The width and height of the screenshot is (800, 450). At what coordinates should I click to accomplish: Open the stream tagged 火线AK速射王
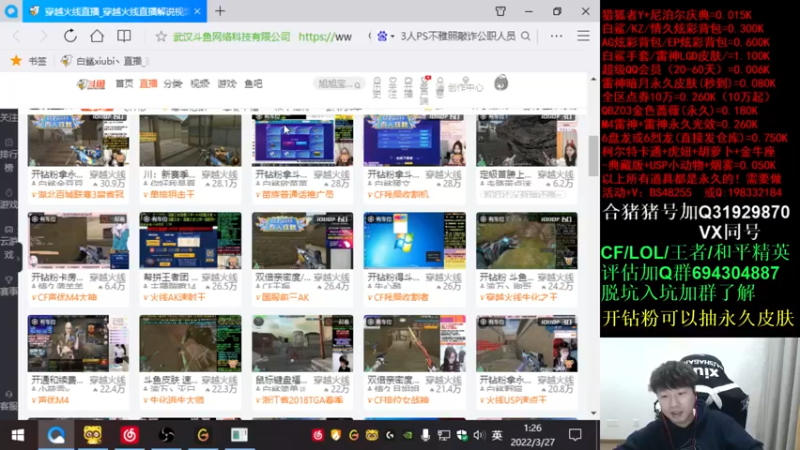click(190, 241)
